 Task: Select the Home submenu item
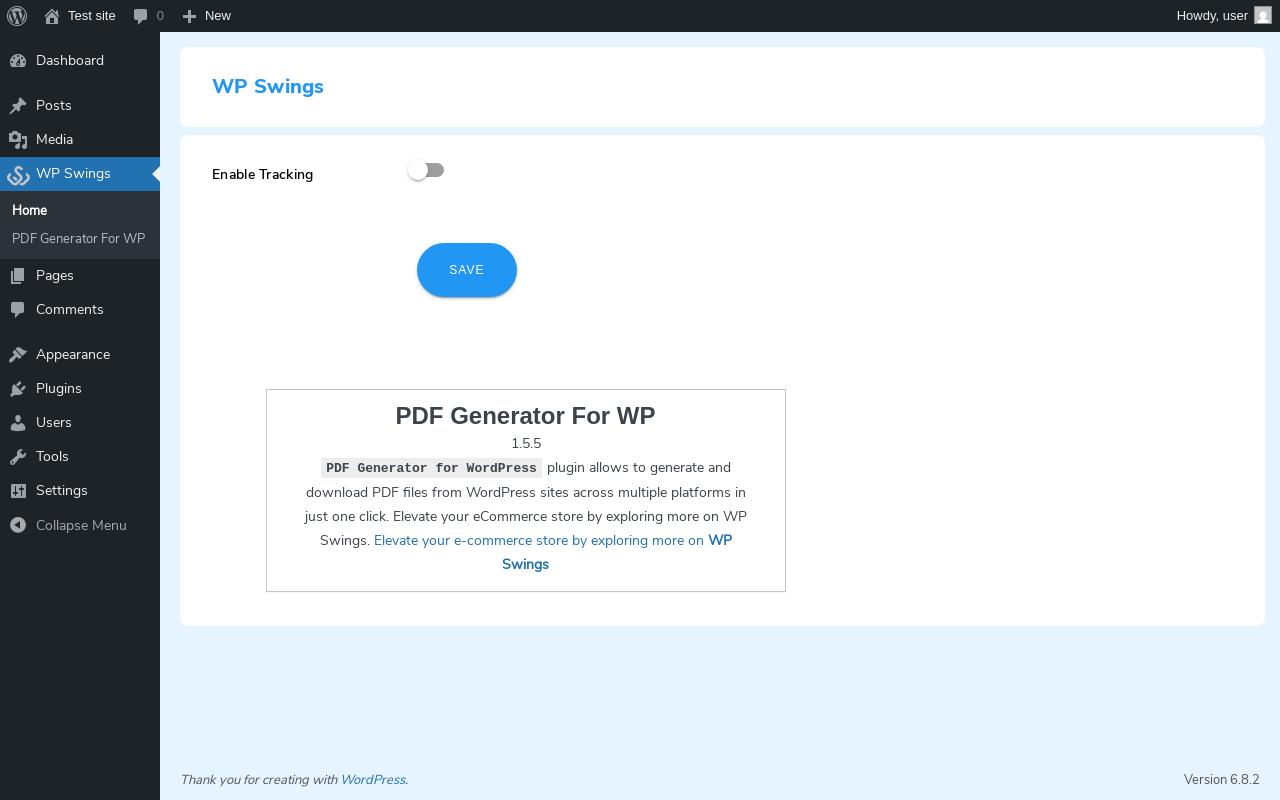tap(30, 210)
